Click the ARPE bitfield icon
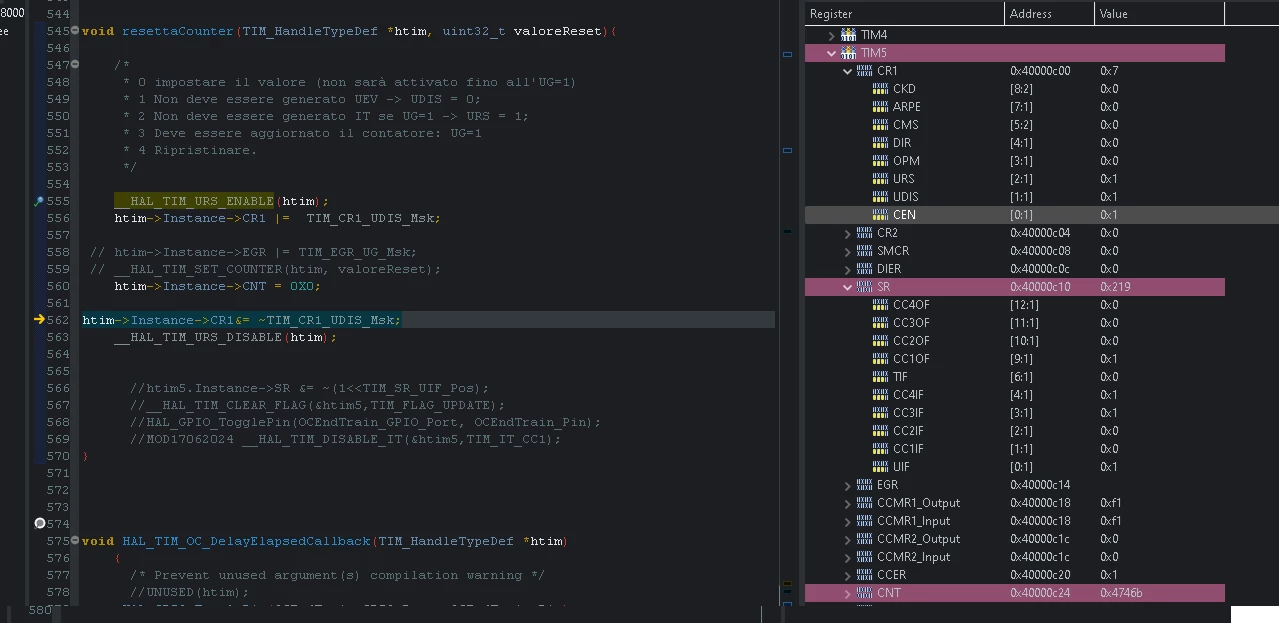Viewport: 1279px width, 623px height. pos(880,107)
